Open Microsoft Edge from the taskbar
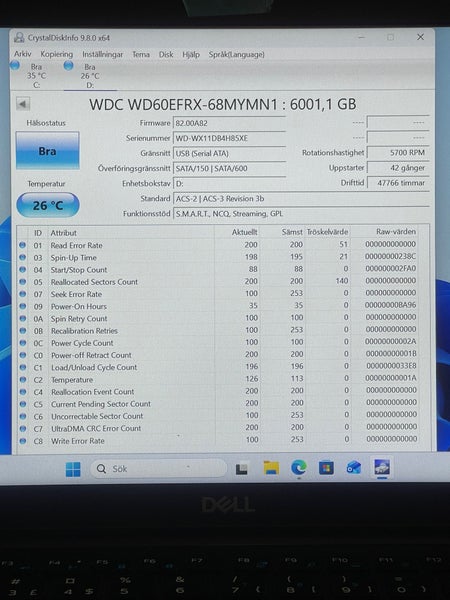Image resolution: width=450 pixels, height=600 pixels. tap(298, 468)
